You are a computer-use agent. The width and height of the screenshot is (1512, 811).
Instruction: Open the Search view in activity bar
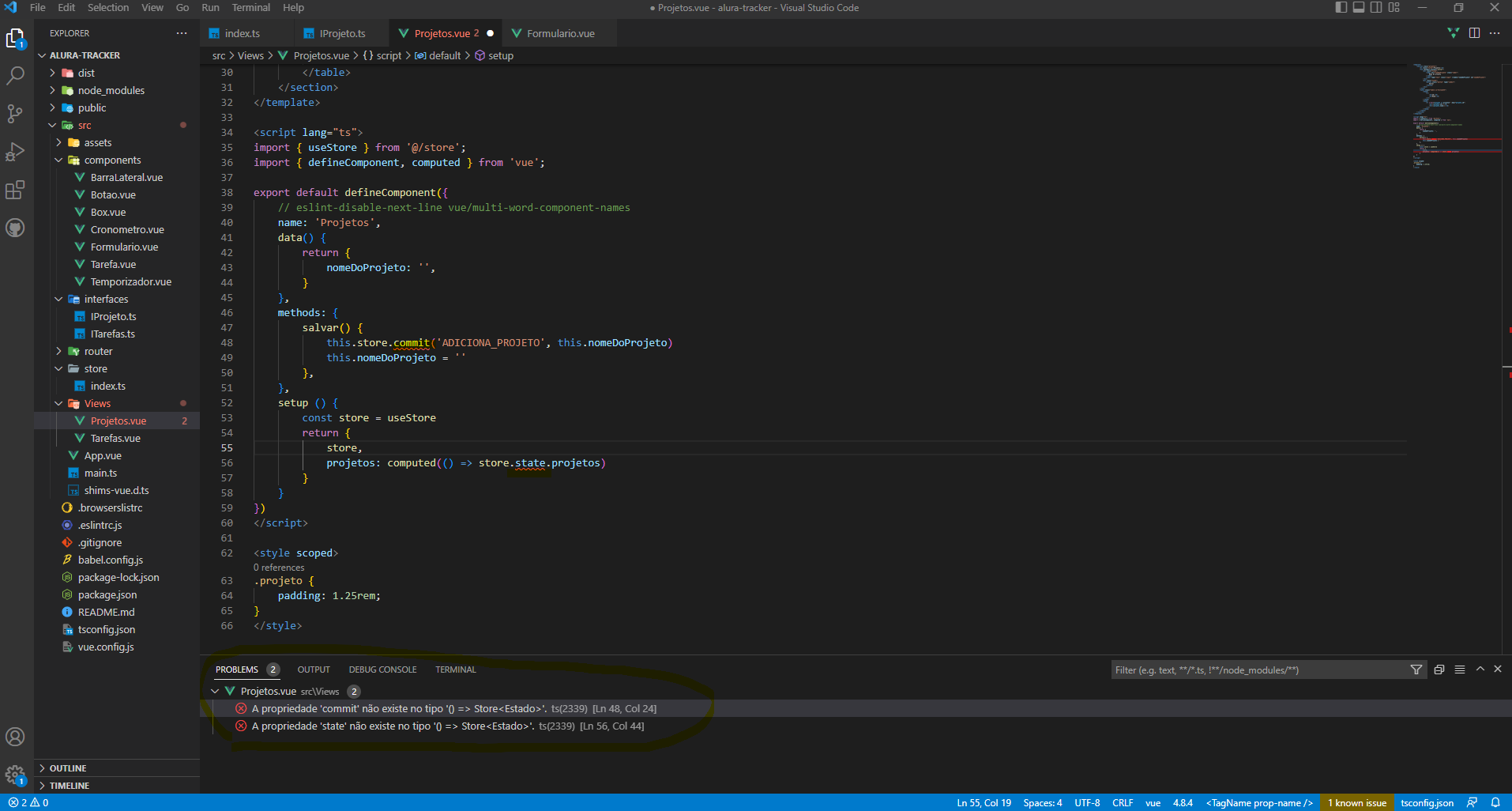coord(16,76)
